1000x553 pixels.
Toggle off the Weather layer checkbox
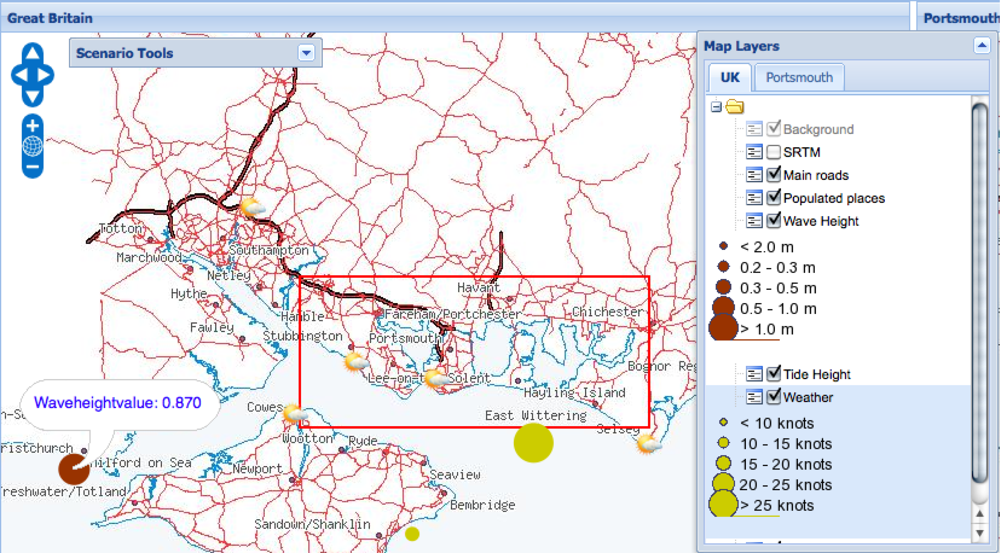pyautogui.click(x=774, y=397)
